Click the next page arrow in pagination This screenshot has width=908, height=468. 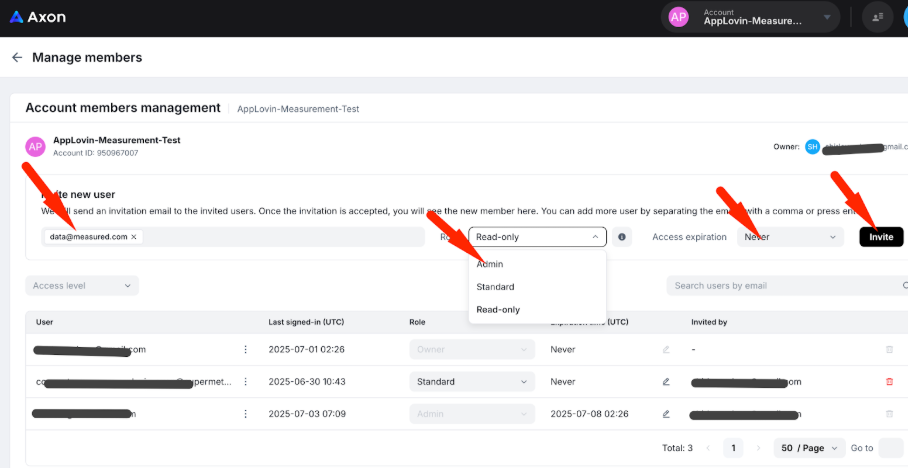pyautogui.click(x=759, y=448)
